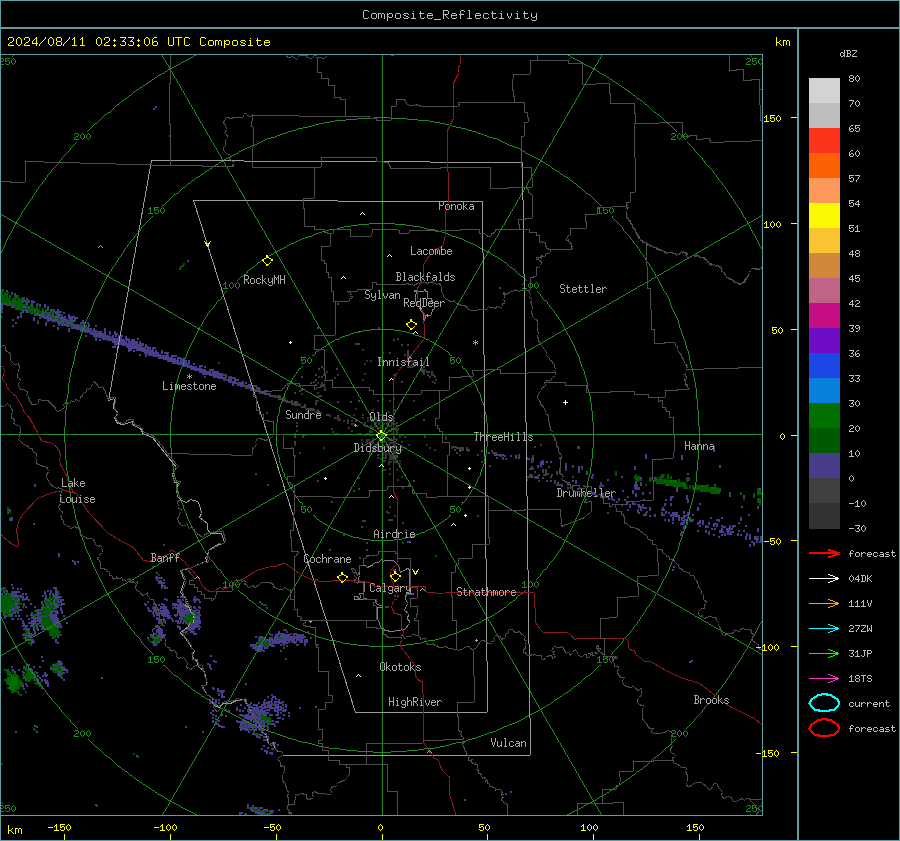
Task: Click the Composite_Reflectivity title
Action: click(450, 15)
